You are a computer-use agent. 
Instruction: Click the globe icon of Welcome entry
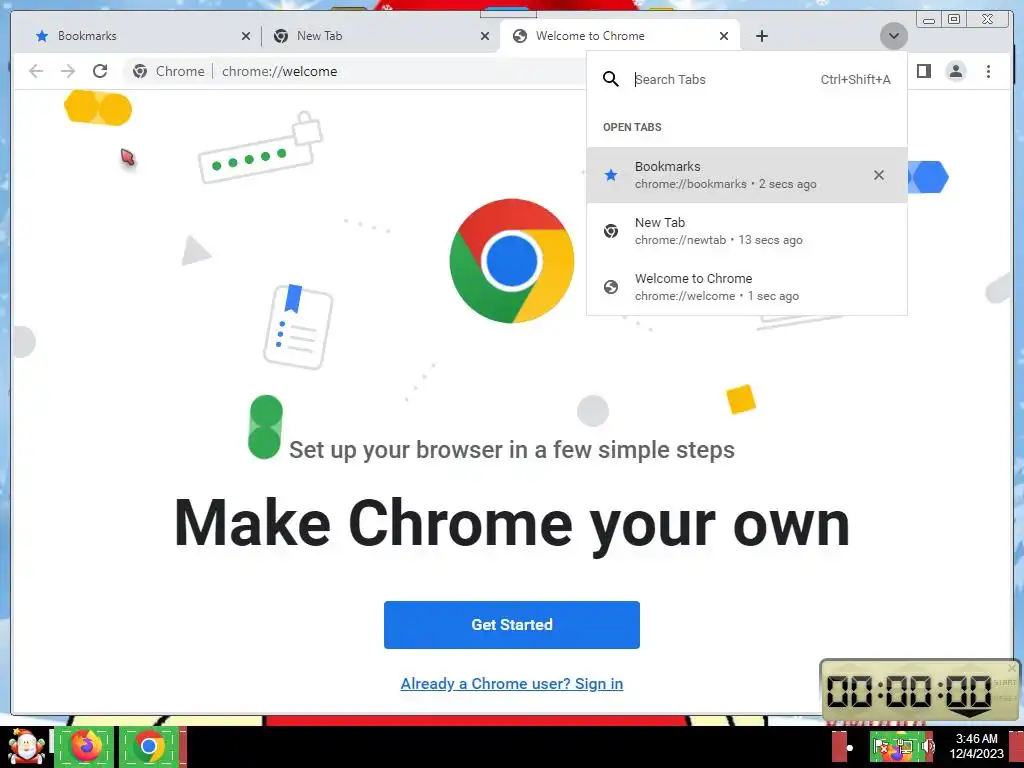point(611,287)
